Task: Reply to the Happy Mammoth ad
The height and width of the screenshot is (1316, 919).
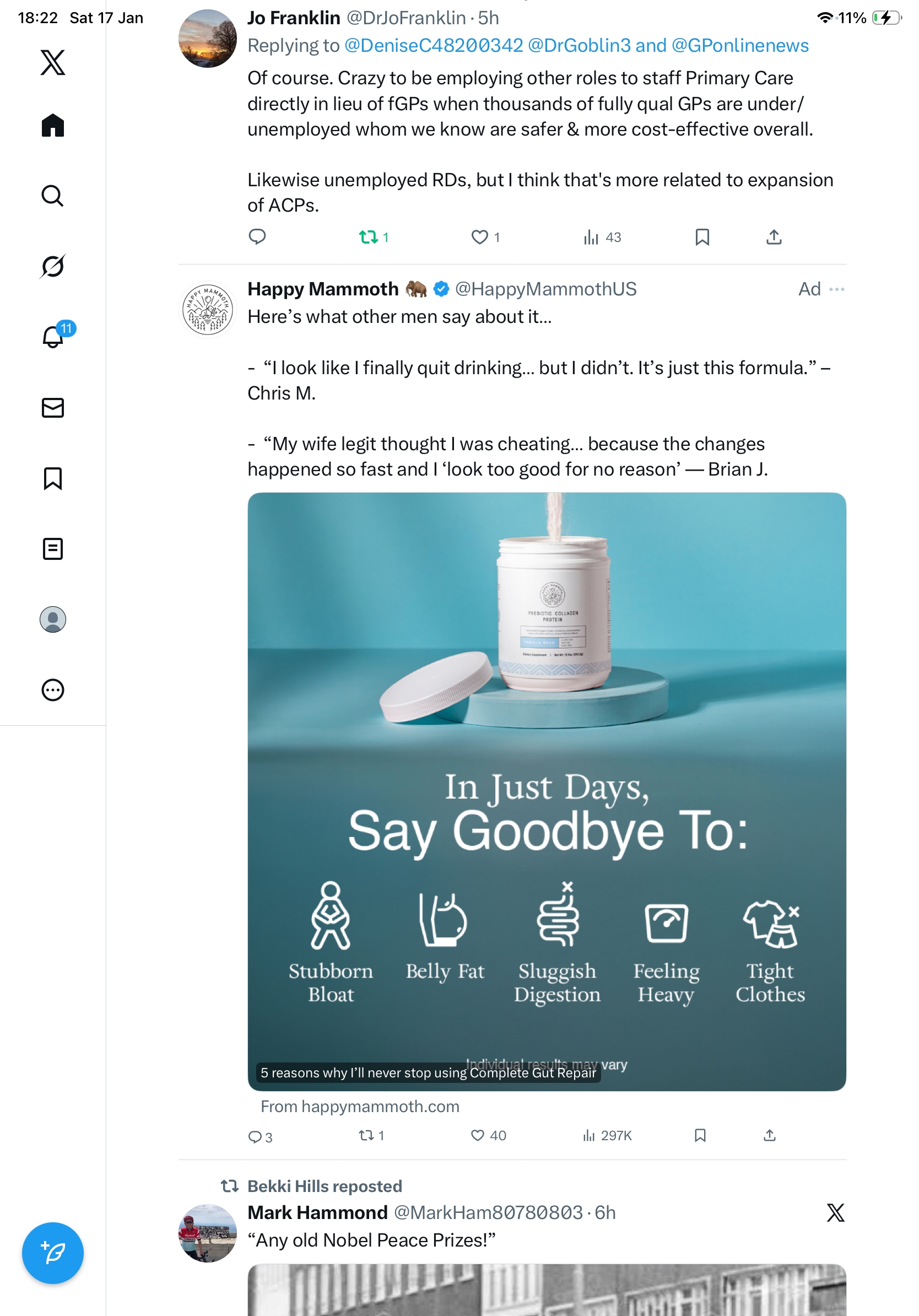Action: tap(255, 1136)
